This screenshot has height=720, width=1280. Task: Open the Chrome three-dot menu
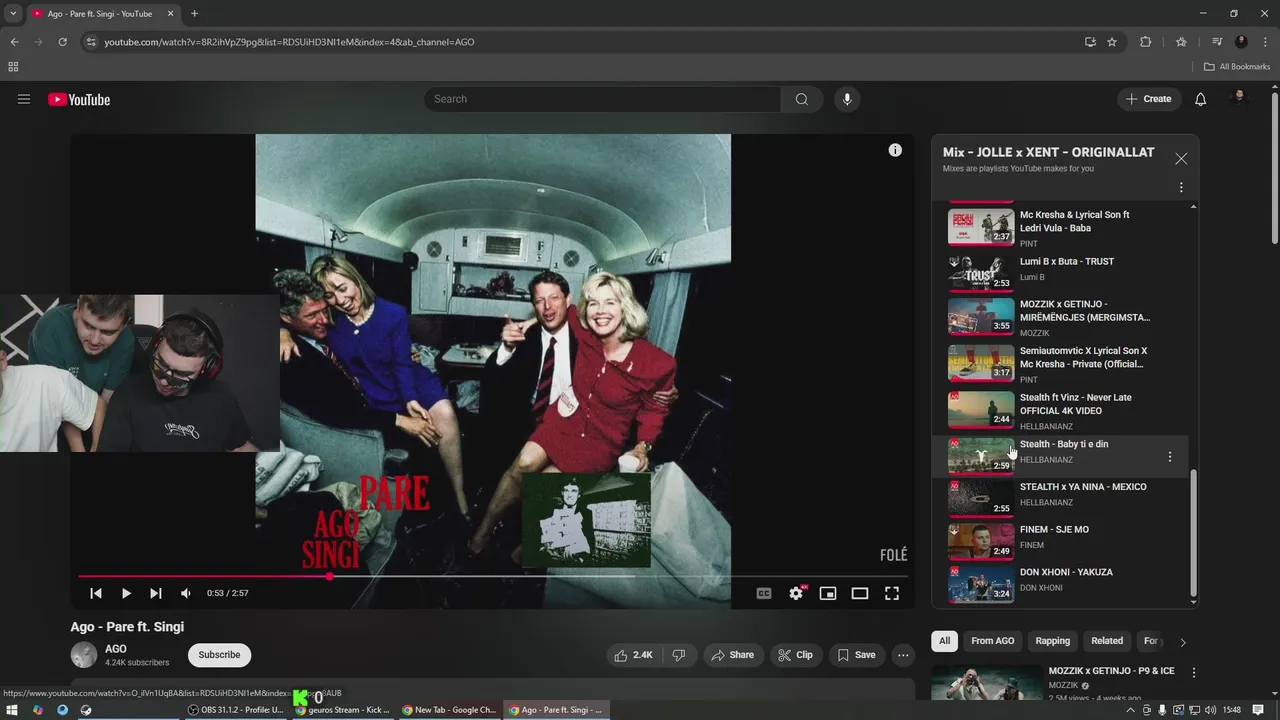1266,42
